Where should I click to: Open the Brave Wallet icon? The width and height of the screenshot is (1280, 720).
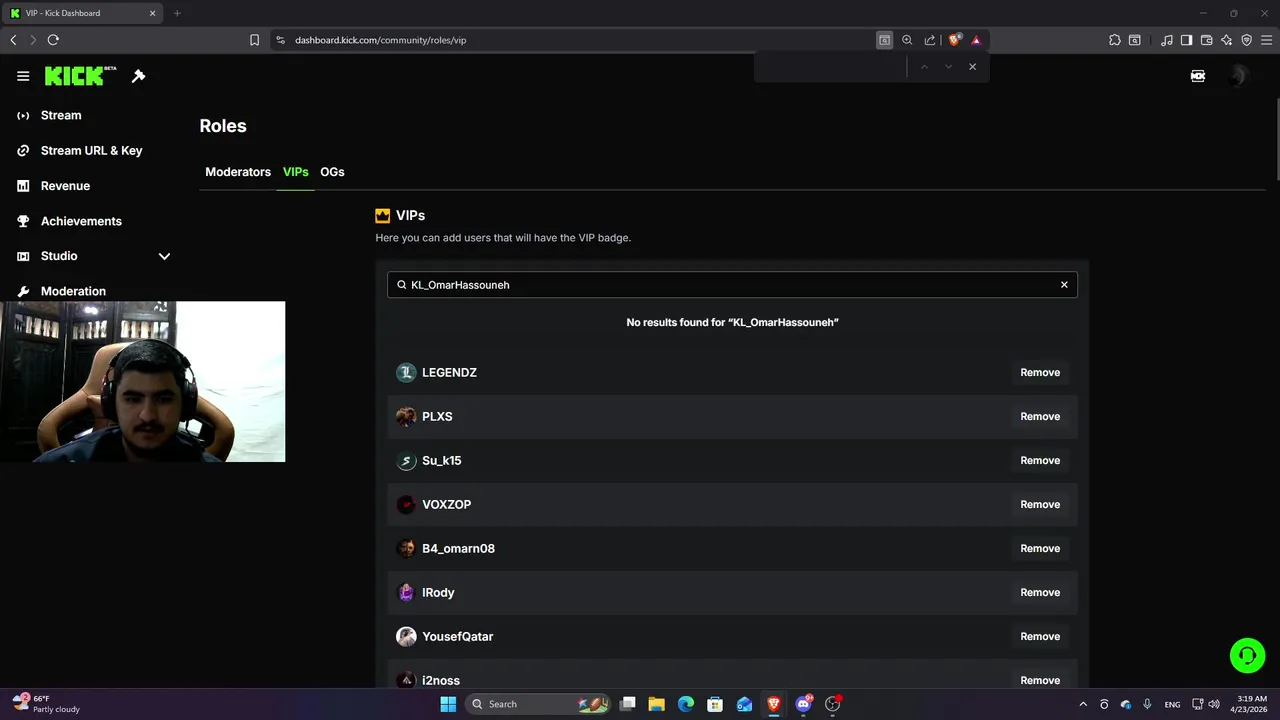1207,40
